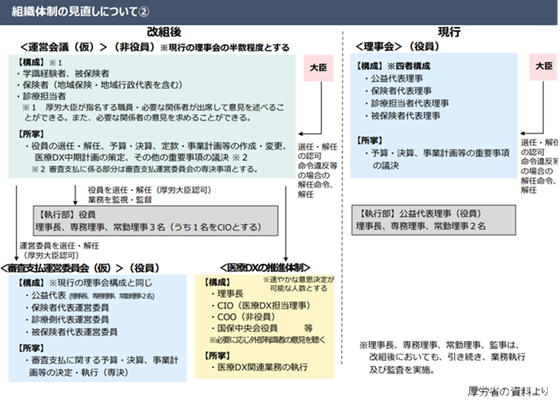Viewport: 560px width, 402px height.
Task: Click 【執行部】公益代表理事(役員) label
Action: tap(420, 214)
